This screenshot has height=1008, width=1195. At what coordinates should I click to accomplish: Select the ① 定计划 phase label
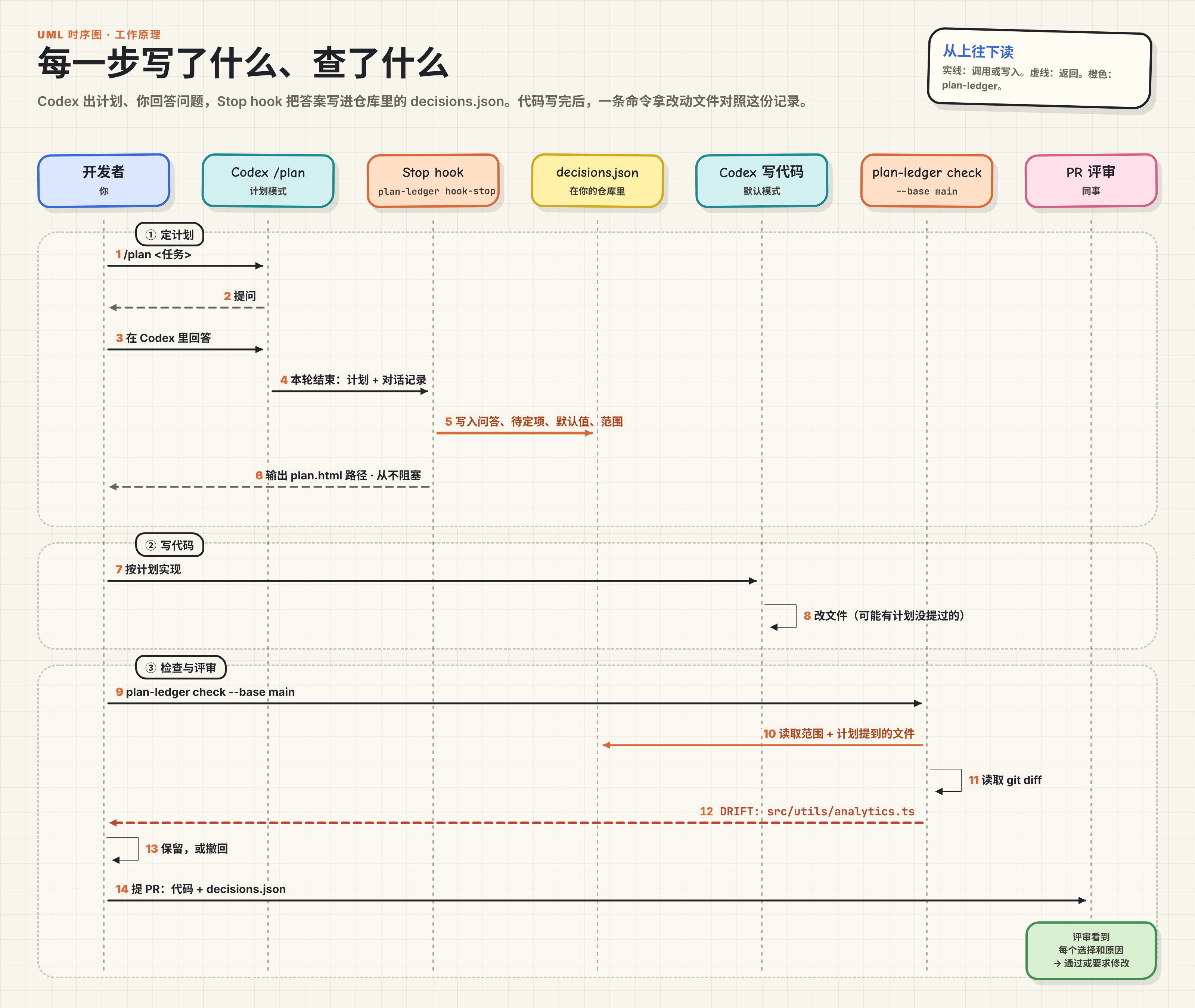pos(170,234)
